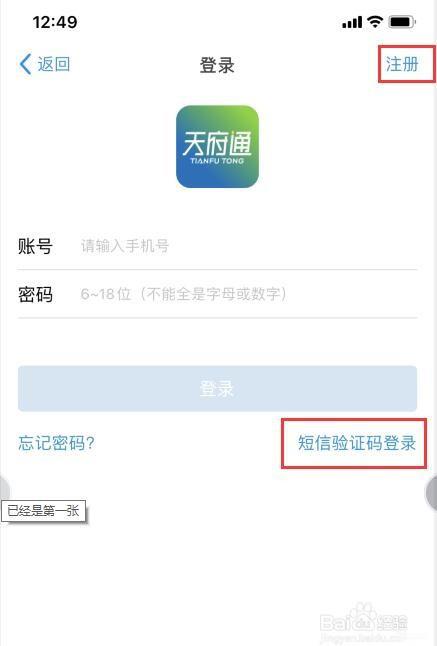This screenshot has width=437, height=646.
Task: Tap the 12:49 clock in status bar
Action: (55, 22)
